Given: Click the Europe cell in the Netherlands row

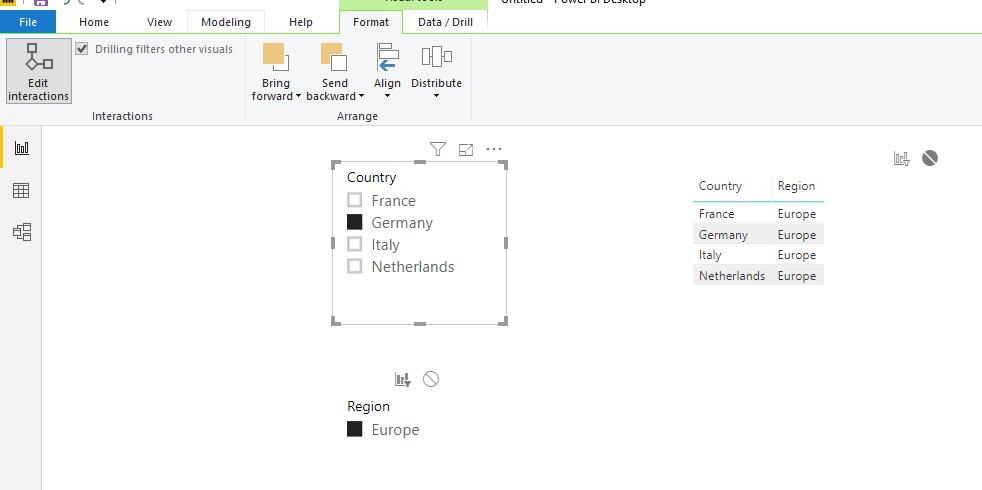Looking at the screenshot, I should [x=797, y=276].
